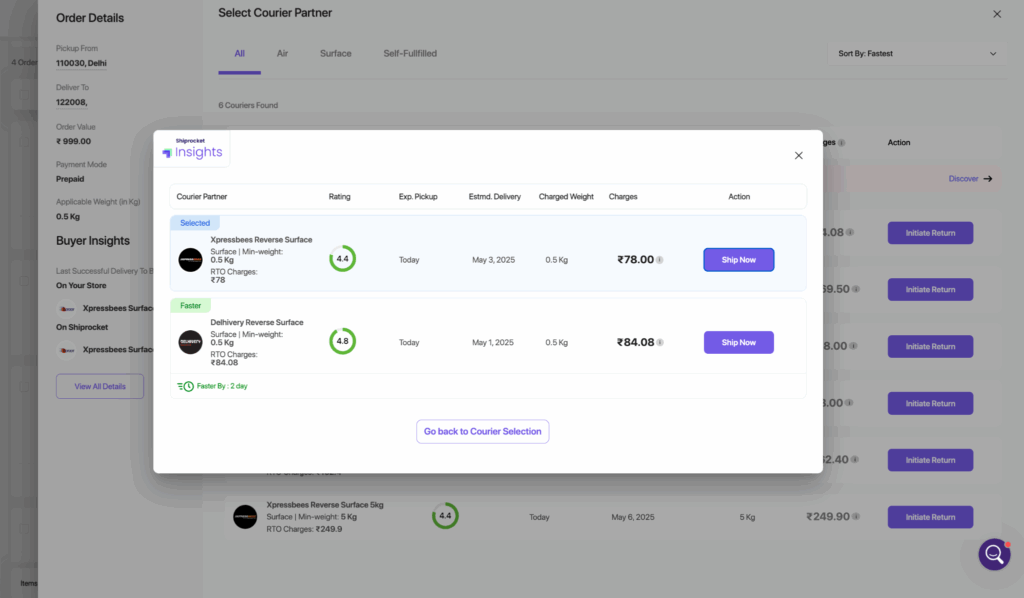
Task: Click the Faster By clock icon
Action: pyautogui.click(x=186, y=386)
